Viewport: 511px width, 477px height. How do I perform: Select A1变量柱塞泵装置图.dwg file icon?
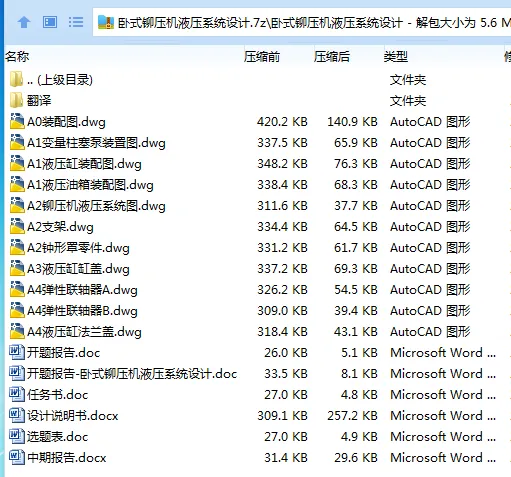pos(17,142)
